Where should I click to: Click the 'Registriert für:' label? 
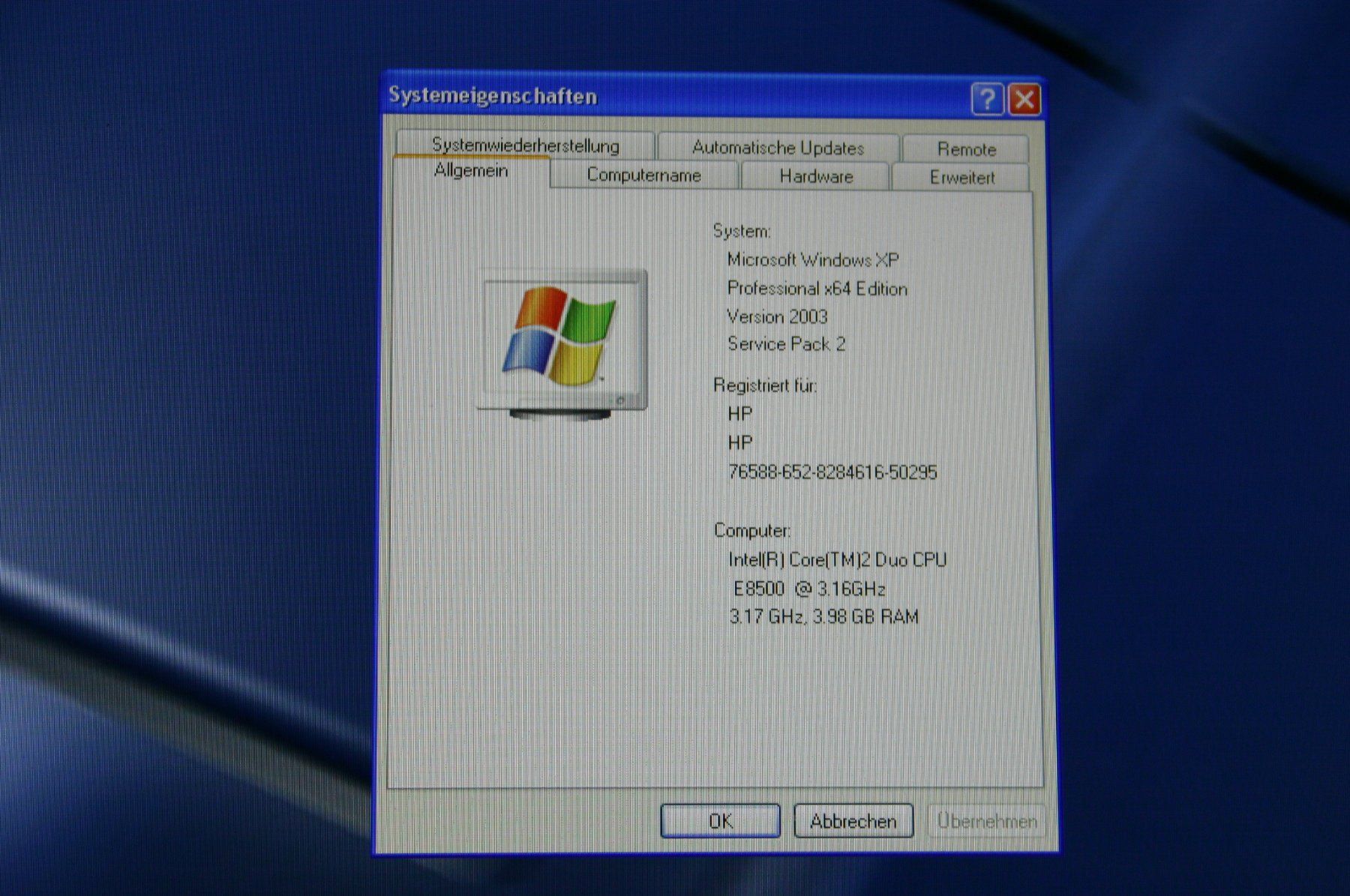765,385
